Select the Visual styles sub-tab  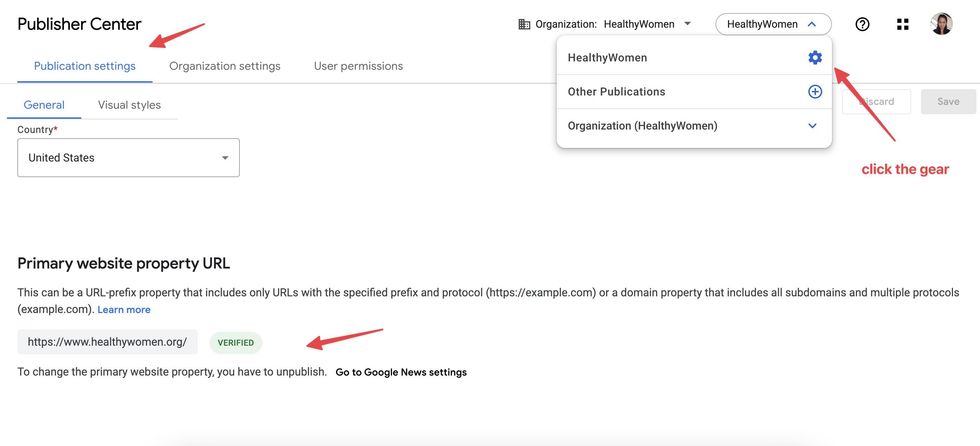click(129, 105)
